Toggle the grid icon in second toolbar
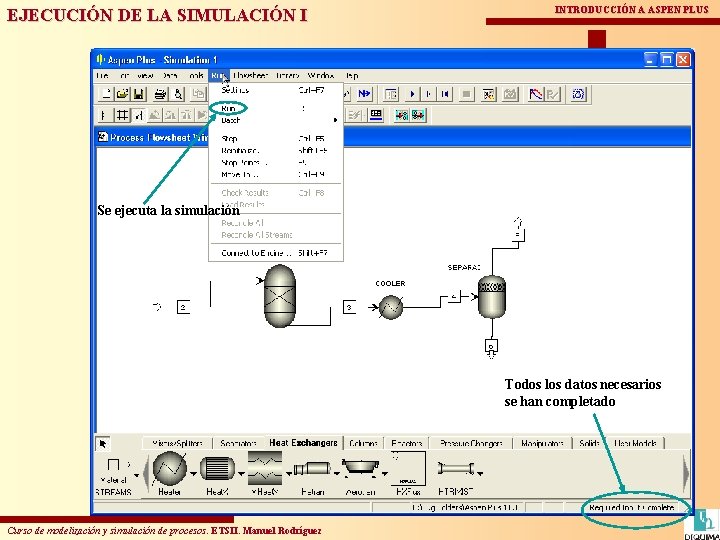The width and height of the screenshot is (720, 540). pyautogui.click(x=122, y=115)
